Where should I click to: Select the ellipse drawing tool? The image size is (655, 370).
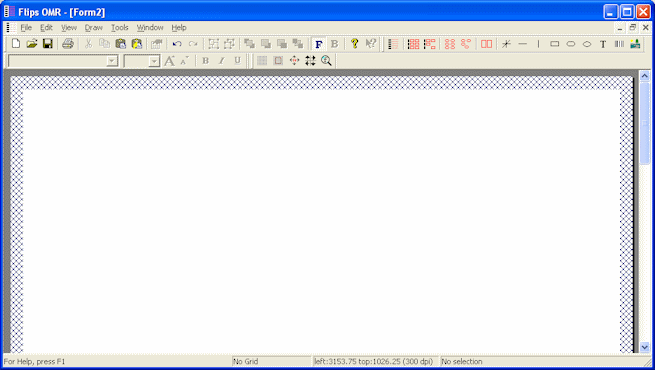[587, 44]
